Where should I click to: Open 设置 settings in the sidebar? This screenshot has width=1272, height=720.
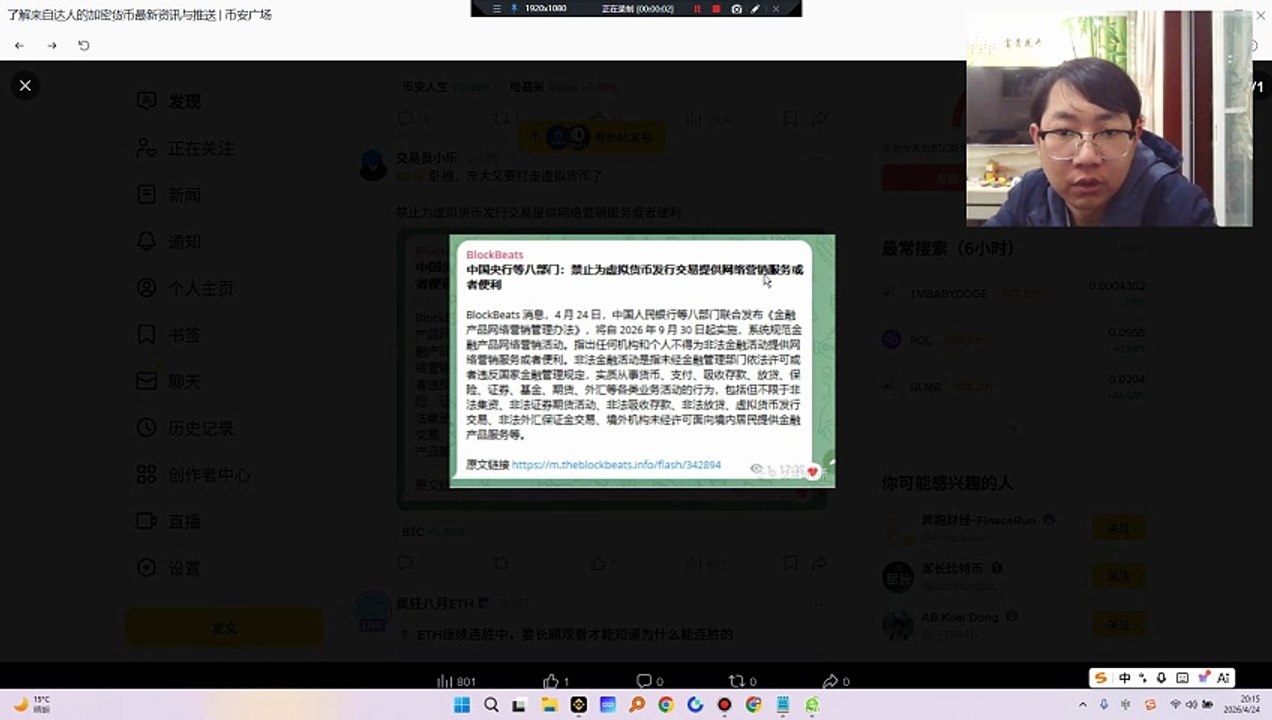(x=170, y=568)
